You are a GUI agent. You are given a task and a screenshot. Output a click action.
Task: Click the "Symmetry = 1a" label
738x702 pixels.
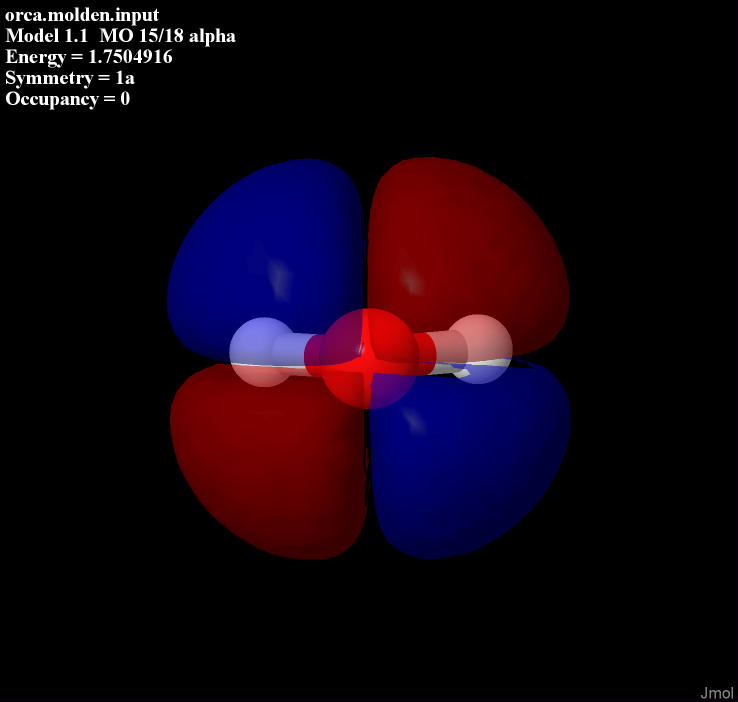coord(70,78)
